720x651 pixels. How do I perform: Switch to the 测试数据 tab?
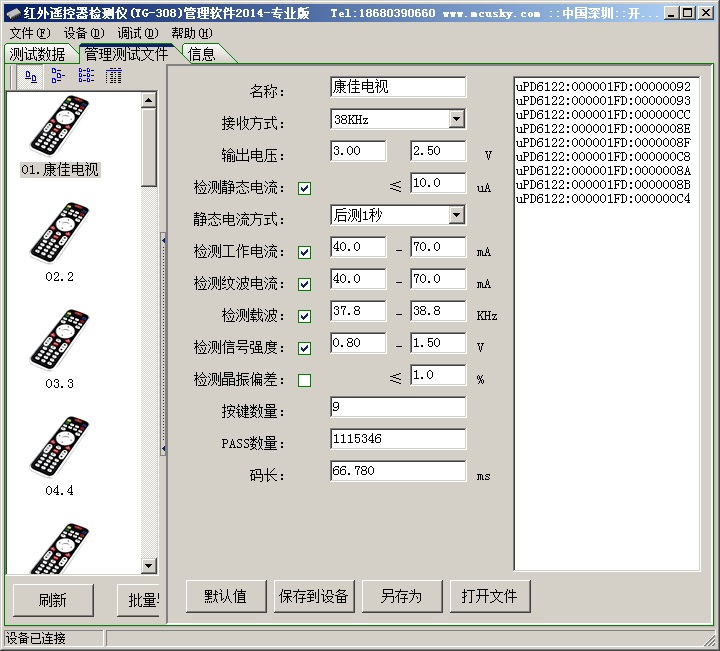(x=37, y=54)
